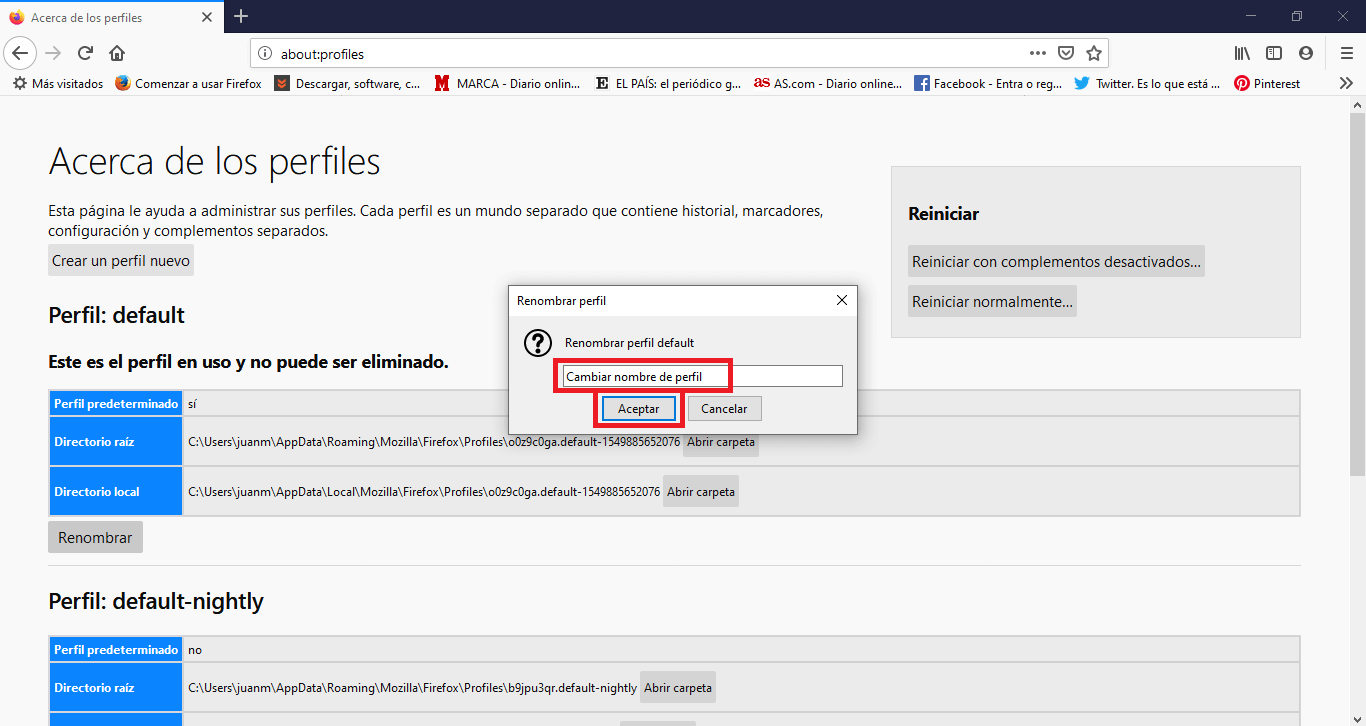Open Pinterest bookmark

(x=1267, y=84)
